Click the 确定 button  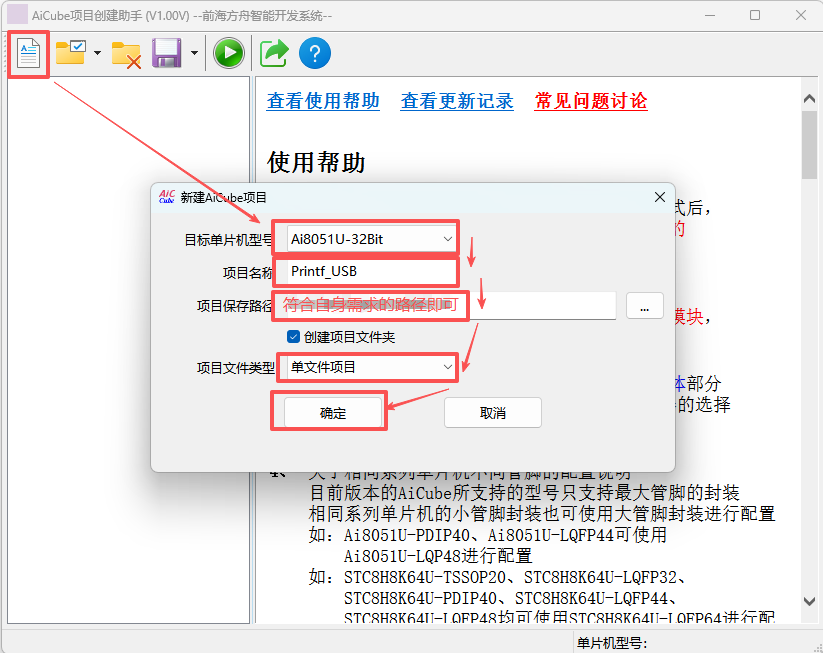coord(333,413)
